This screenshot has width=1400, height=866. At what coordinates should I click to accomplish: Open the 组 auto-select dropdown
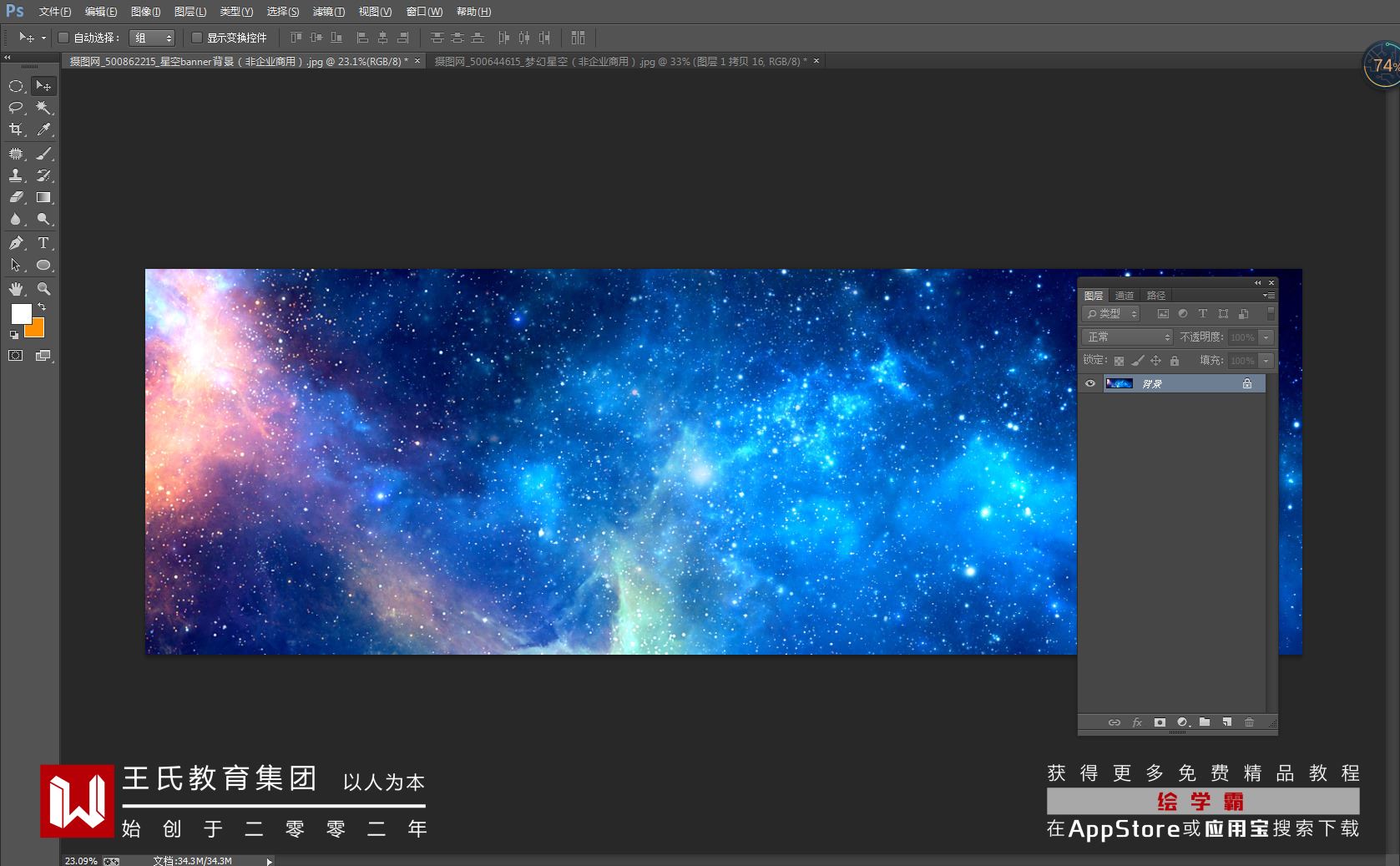(152, 38)
